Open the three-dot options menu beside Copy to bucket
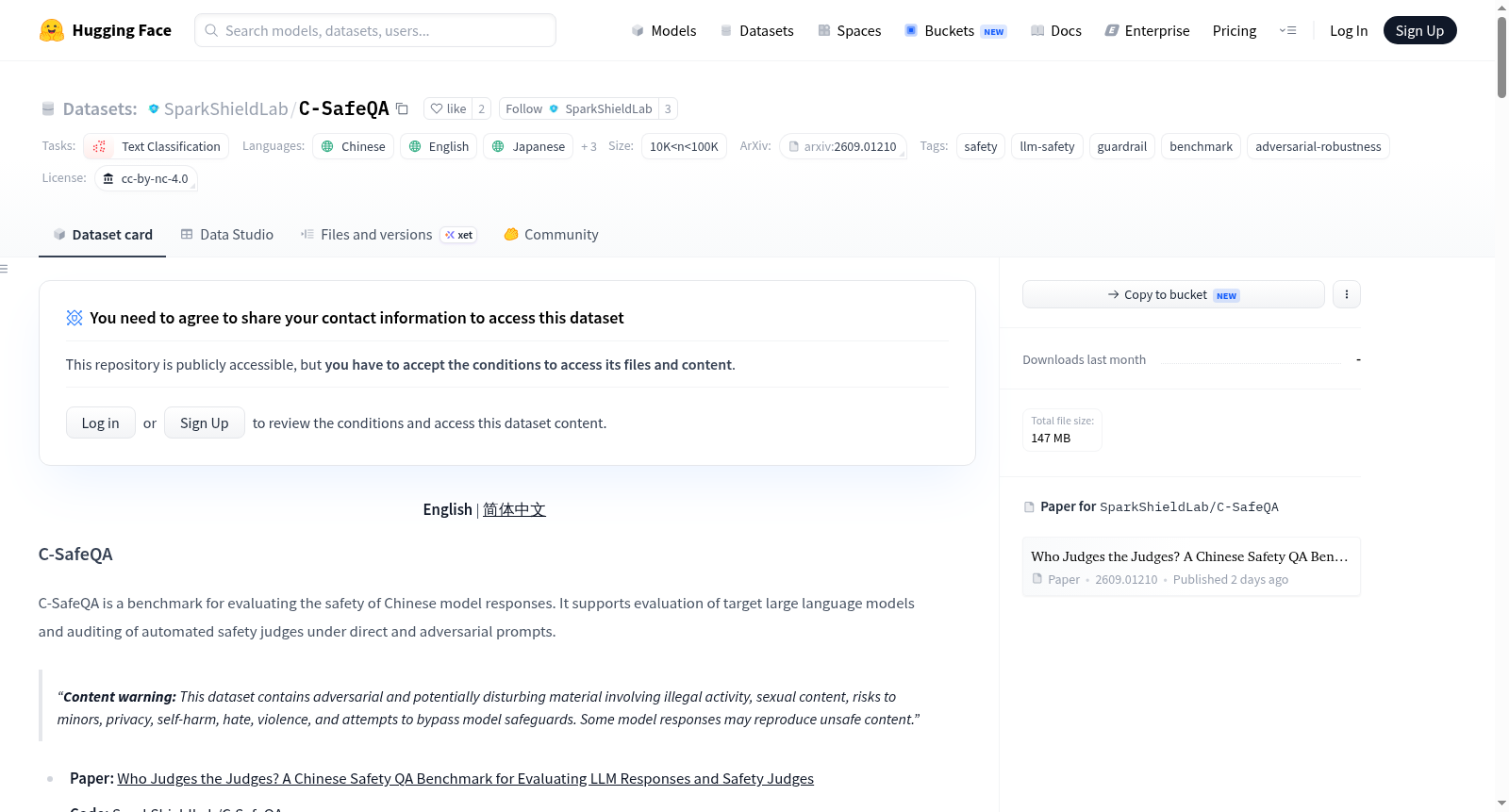Viewport: 1509px width, 812px height. pyautogui.click(x=1346, y=294)
